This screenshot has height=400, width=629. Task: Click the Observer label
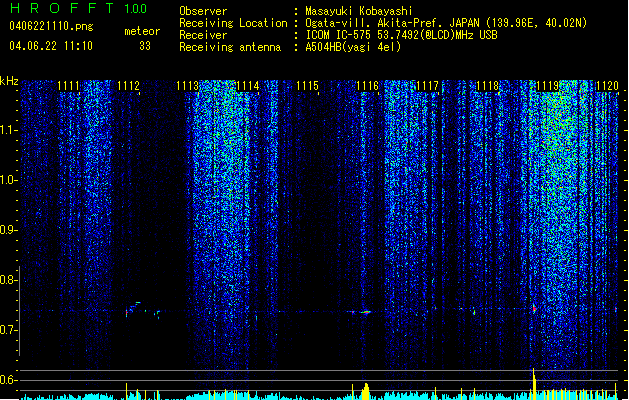(x=203, y=11)
